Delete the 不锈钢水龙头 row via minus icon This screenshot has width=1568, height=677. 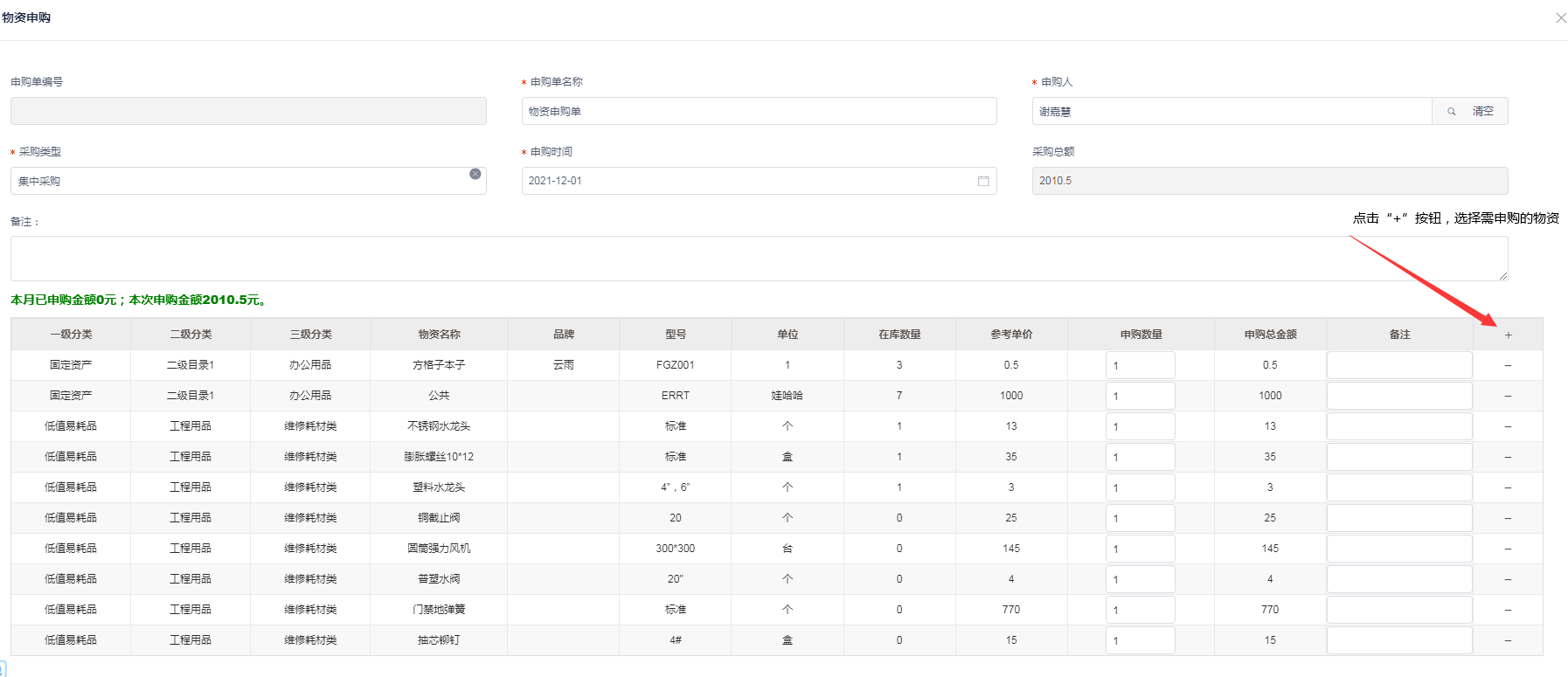click(1508, 426)
